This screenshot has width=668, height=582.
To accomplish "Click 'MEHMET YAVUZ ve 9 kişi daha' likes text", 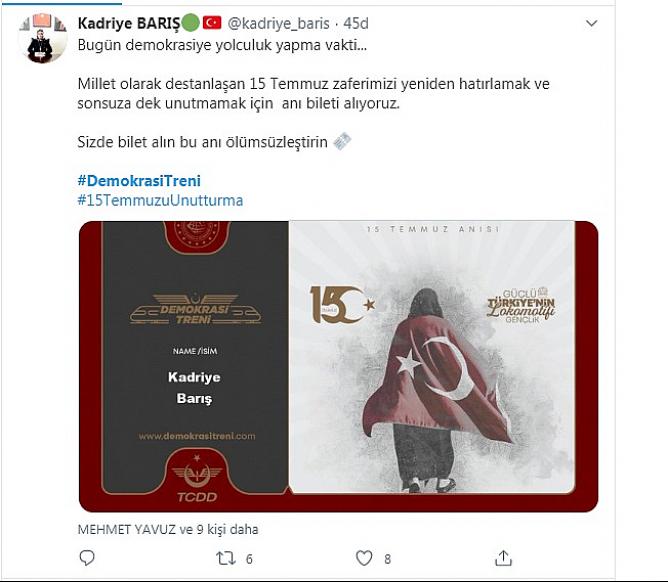I will coord(168,530).
